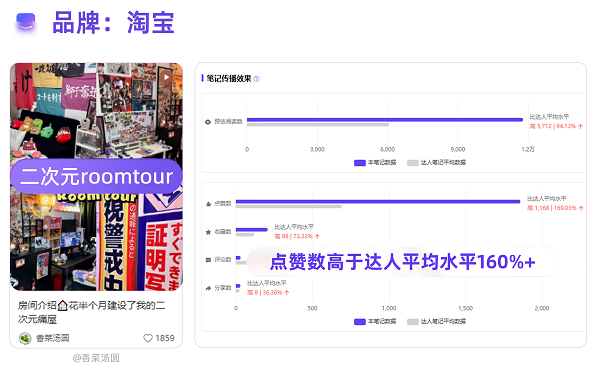Click the purple 预估阅读数 bar
Screen dimensions: 600x368
[x=385, y=120]
